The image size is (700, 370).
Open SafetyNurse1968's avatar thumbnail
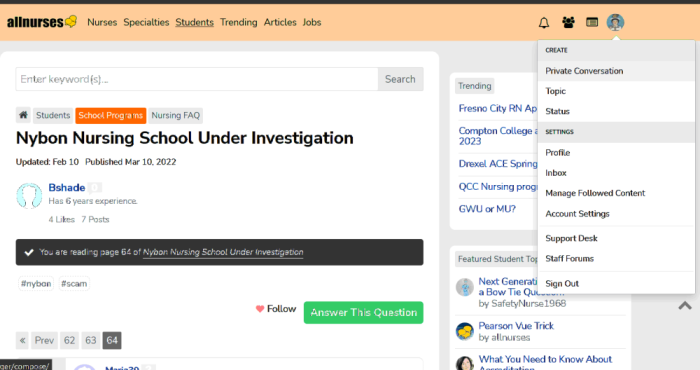click(x=465, y=287)
